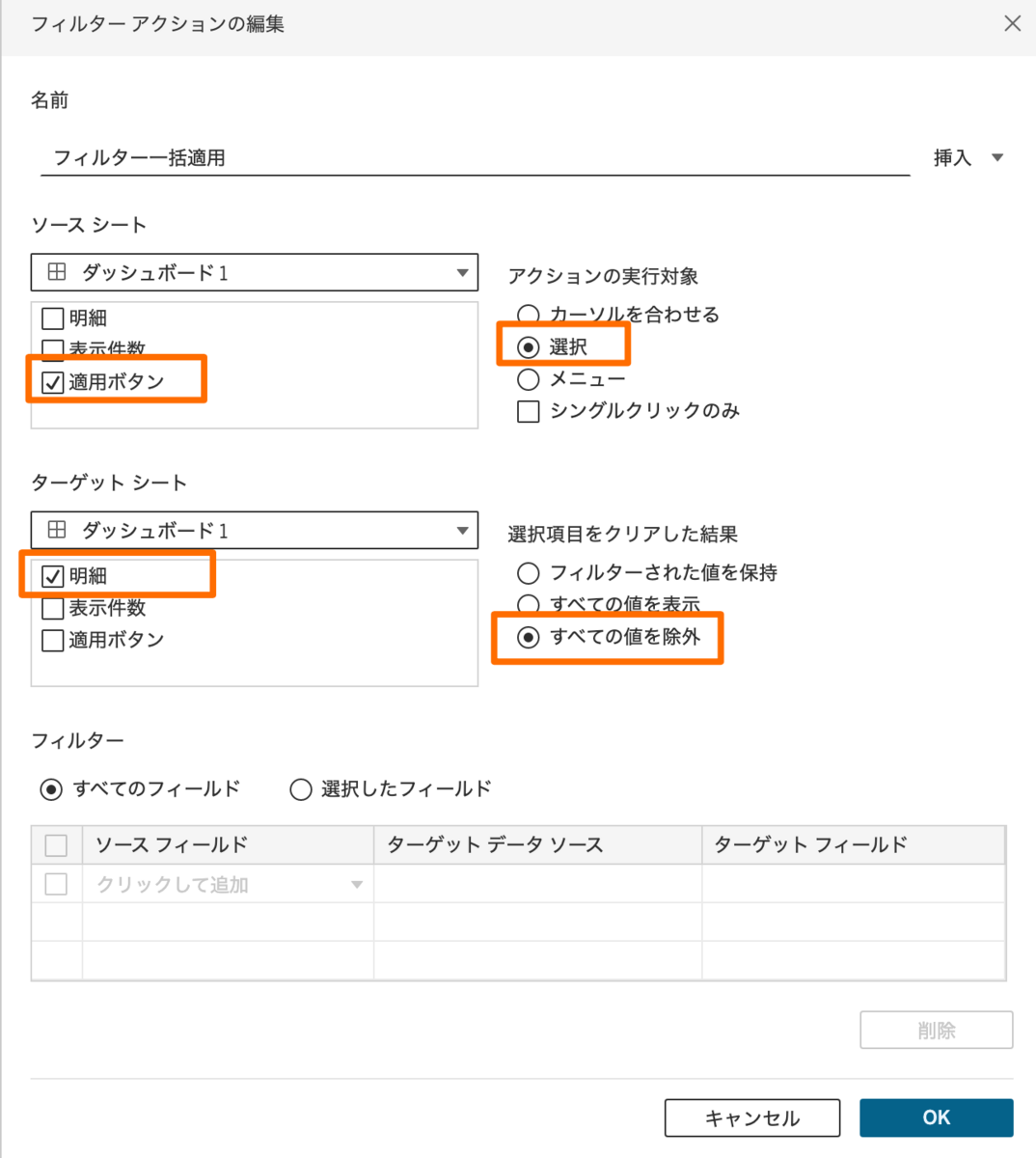Select 選択したフィールド filter option
Screen dimensions: 1036x1158
[x=301, y=789]
